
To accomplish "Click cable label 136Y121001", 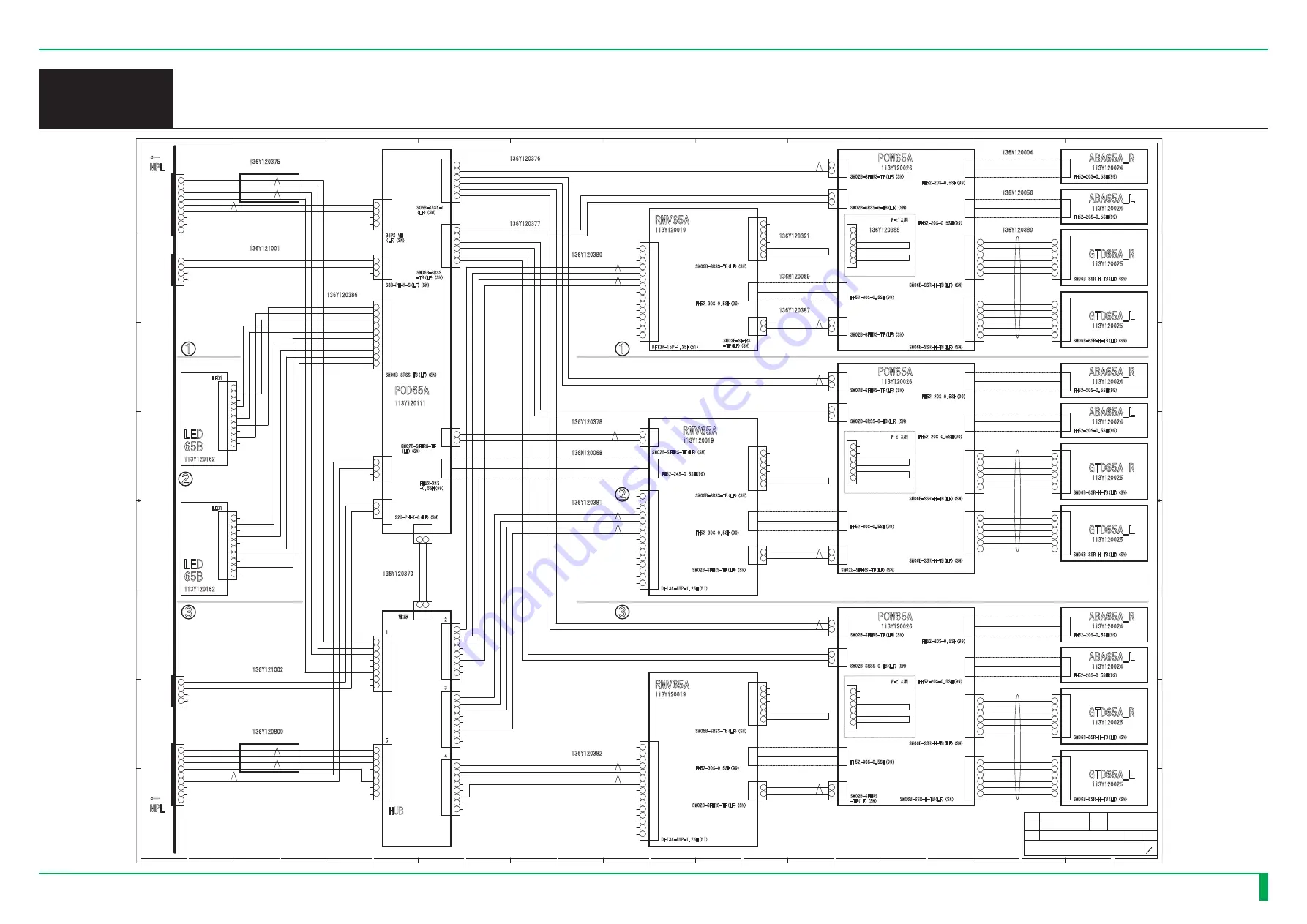I will [264, 249].
